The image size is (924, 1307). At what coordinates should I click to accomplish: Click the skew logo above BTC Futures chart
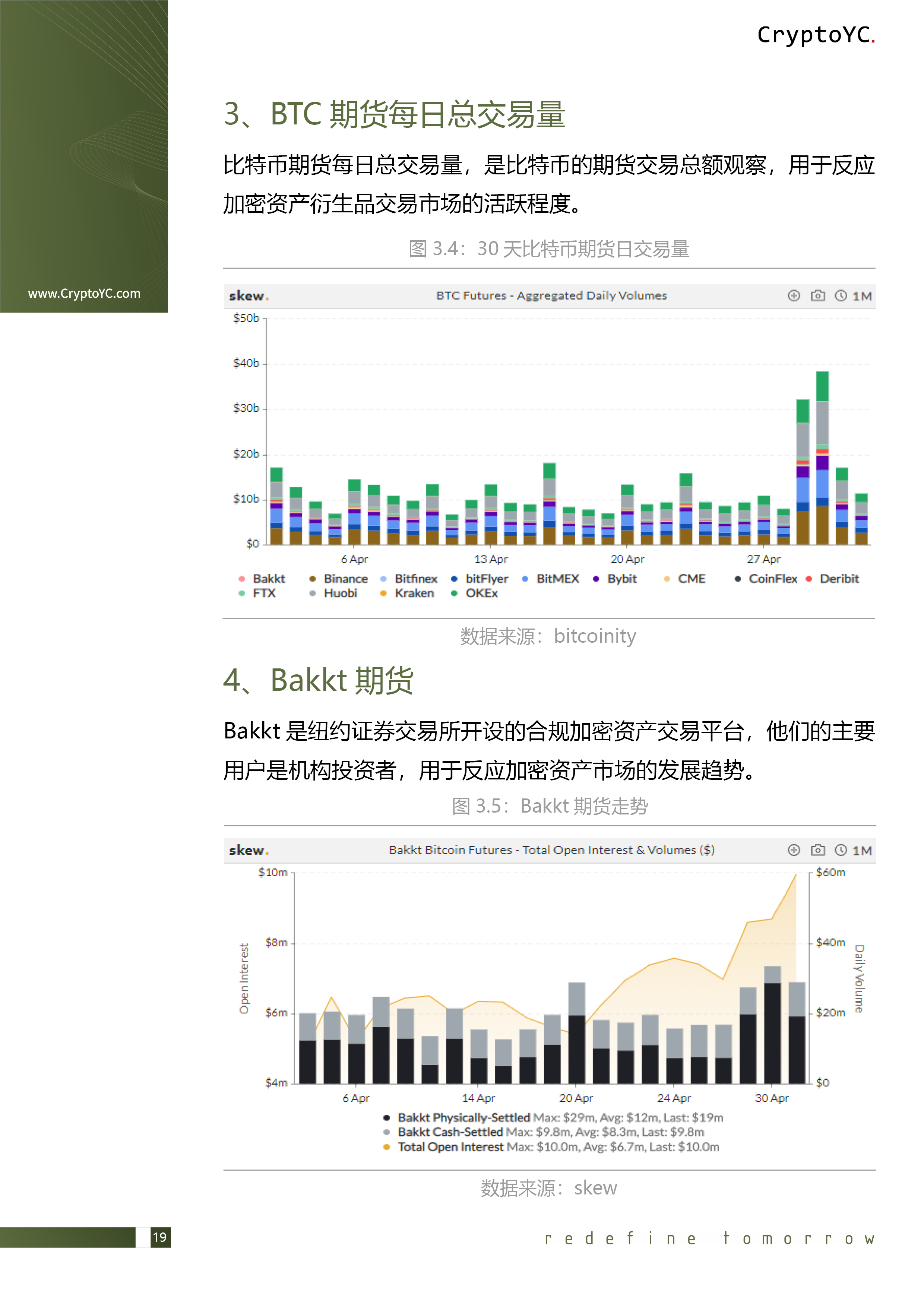click(x=249, y=296)
